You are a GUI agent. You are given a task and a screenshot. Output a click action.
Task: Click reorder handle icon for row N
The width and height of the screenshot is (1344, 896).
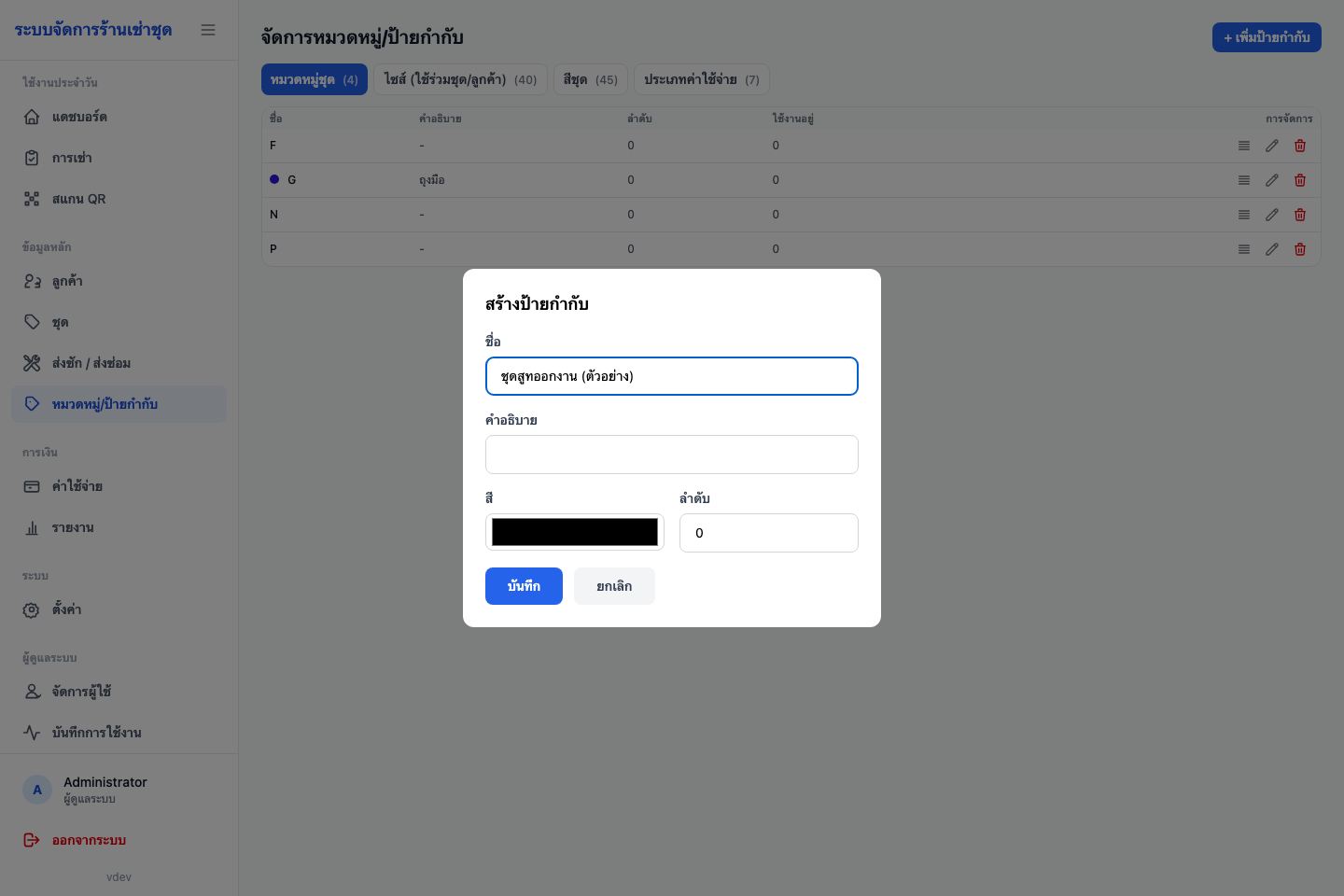(x=1244, y=215)
